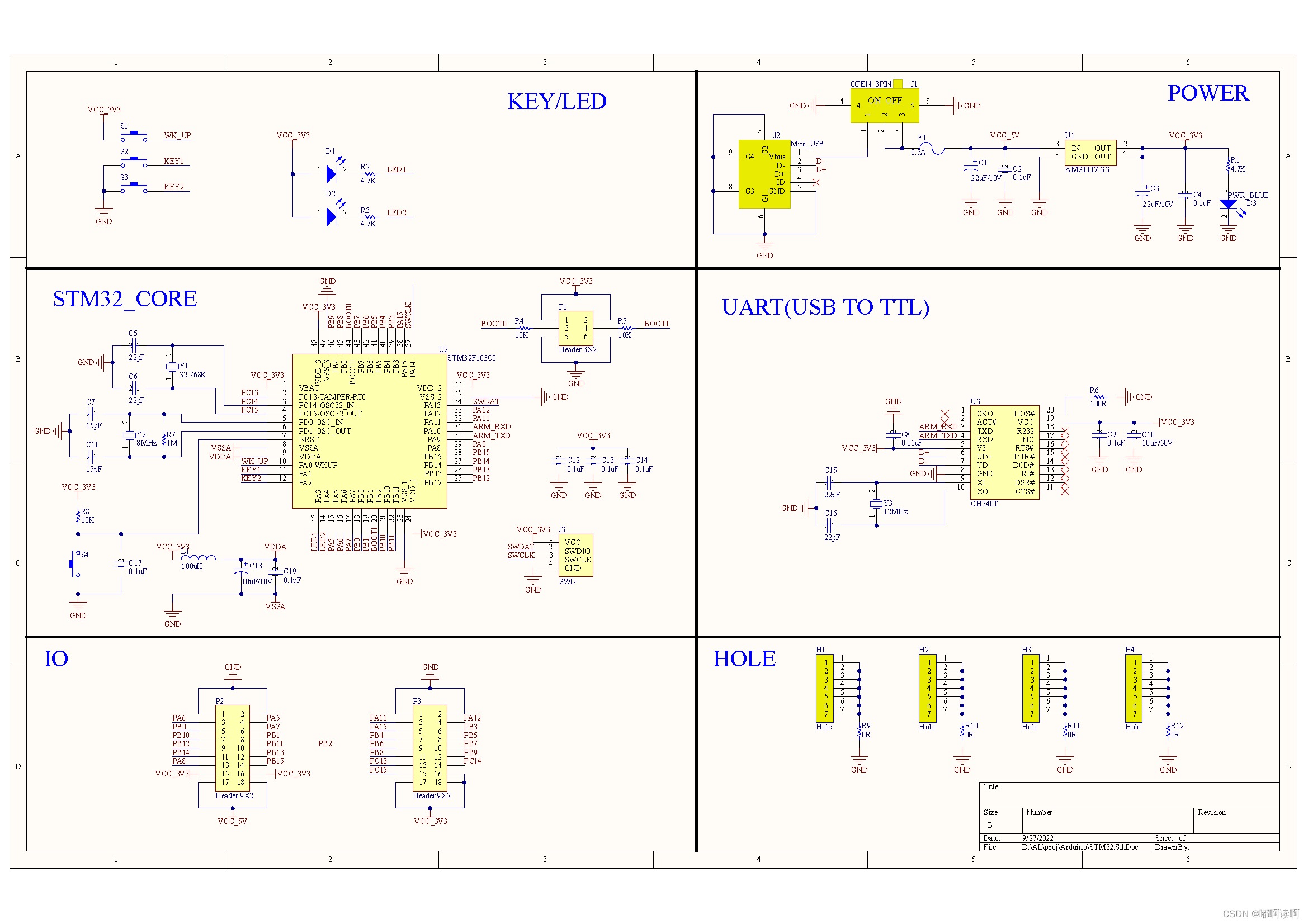Click the KEY/LED section title
This screenshot has height=924, width=1308.
[x=556, y=101]
